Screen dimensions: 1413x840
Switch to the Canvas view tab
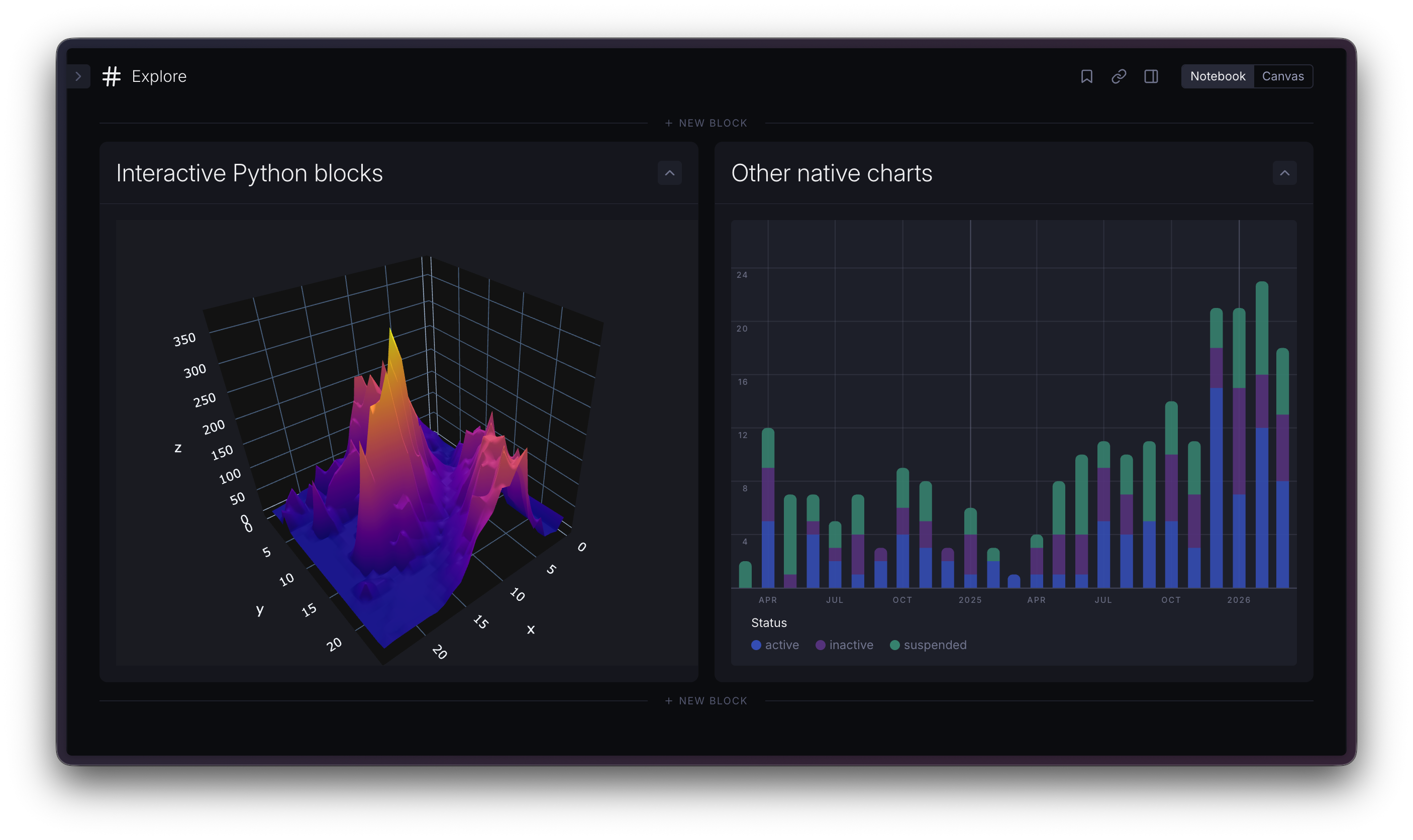(1283, 76)
